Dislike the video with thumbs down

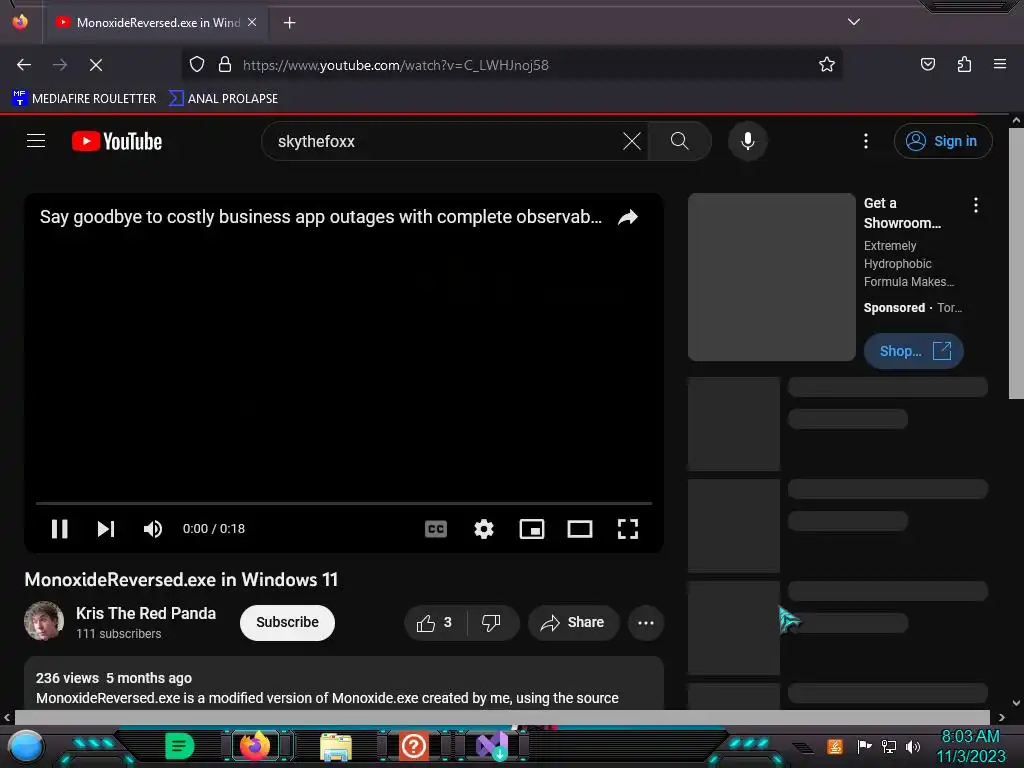(491, 622)
